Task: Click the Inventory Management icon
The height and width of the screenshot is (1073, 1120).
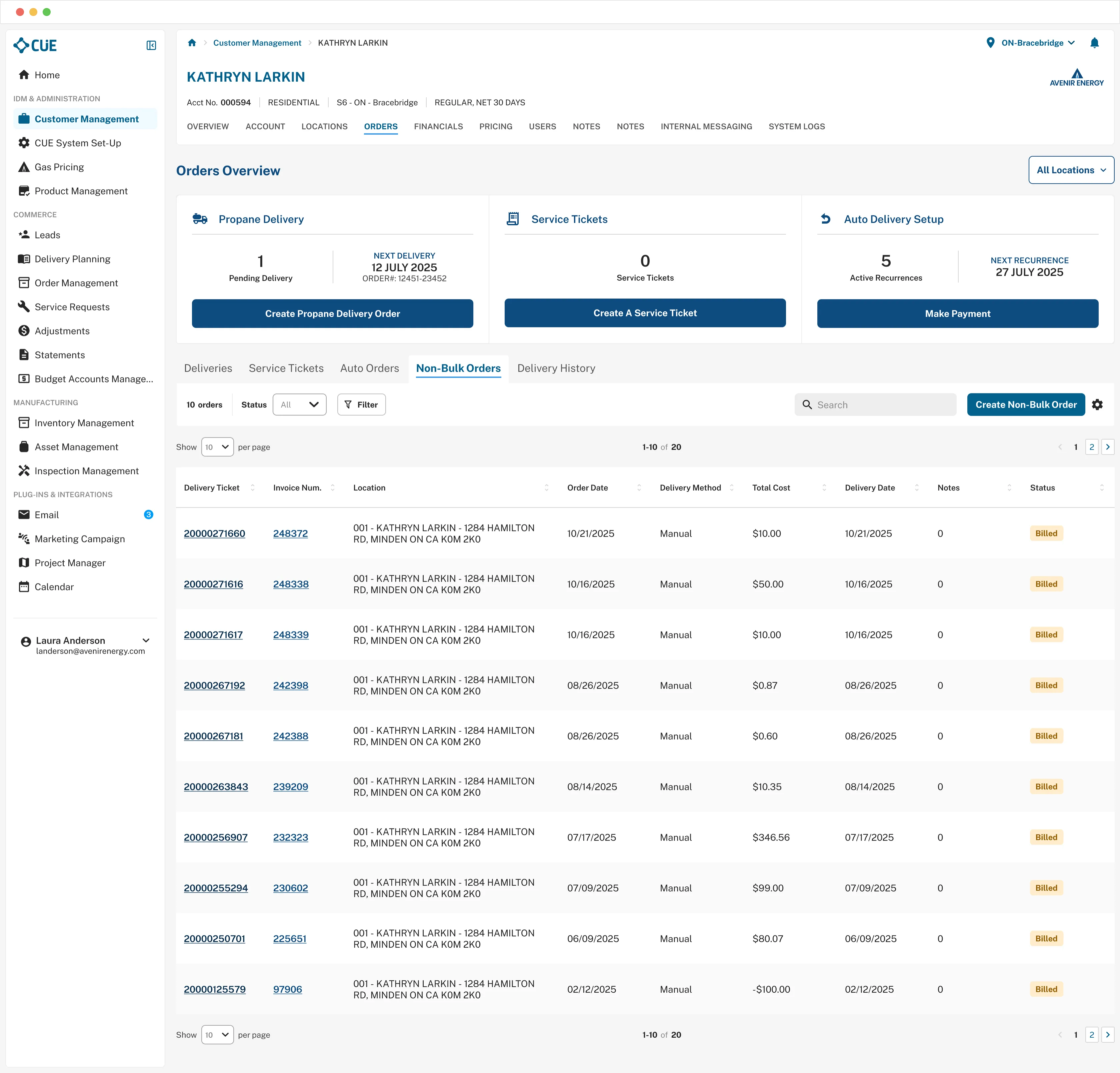Action: [24, 423]
